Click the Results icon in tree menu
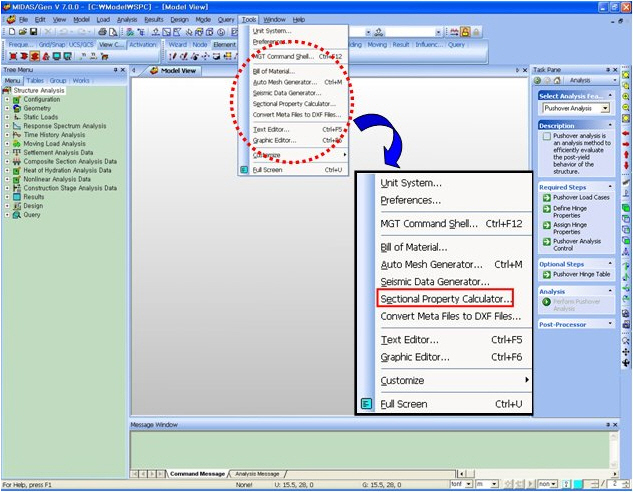Image resolution: width=633 pixels, height=492 pixels. [x=17, y=197]
